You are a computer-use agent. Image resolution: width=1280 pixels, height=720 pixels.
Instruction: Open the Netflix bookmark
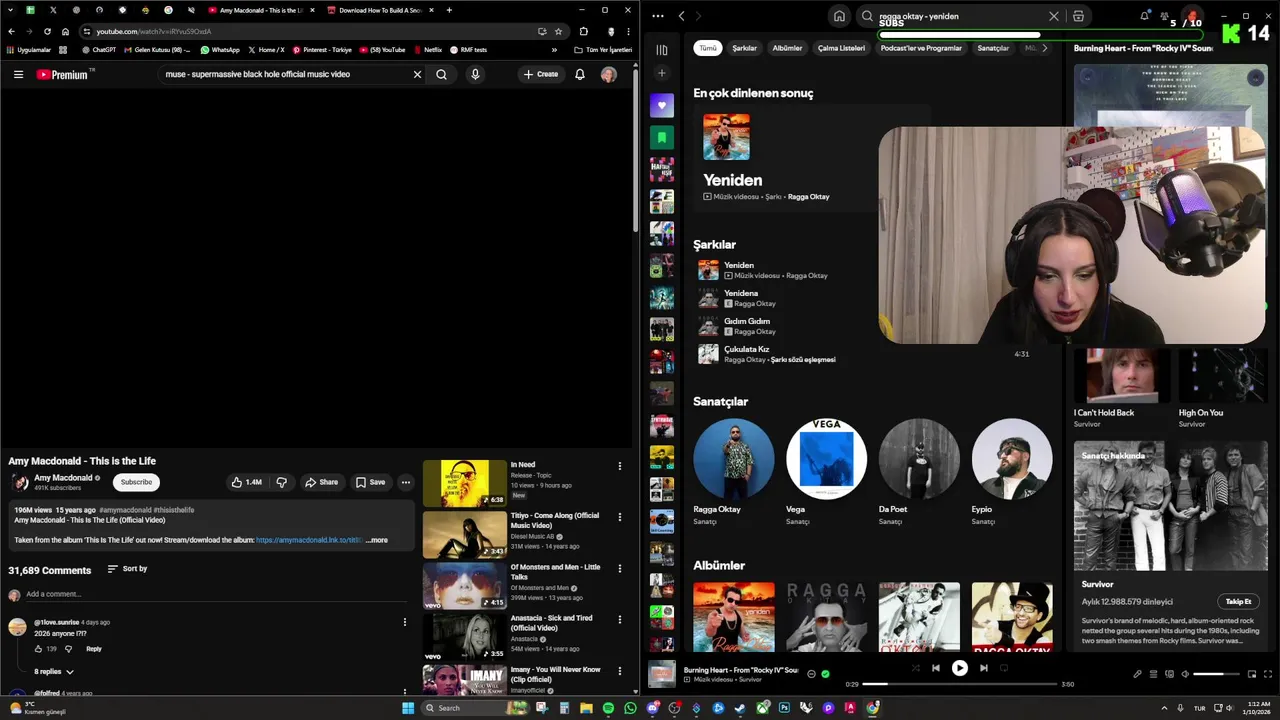(x=426, y=50)
